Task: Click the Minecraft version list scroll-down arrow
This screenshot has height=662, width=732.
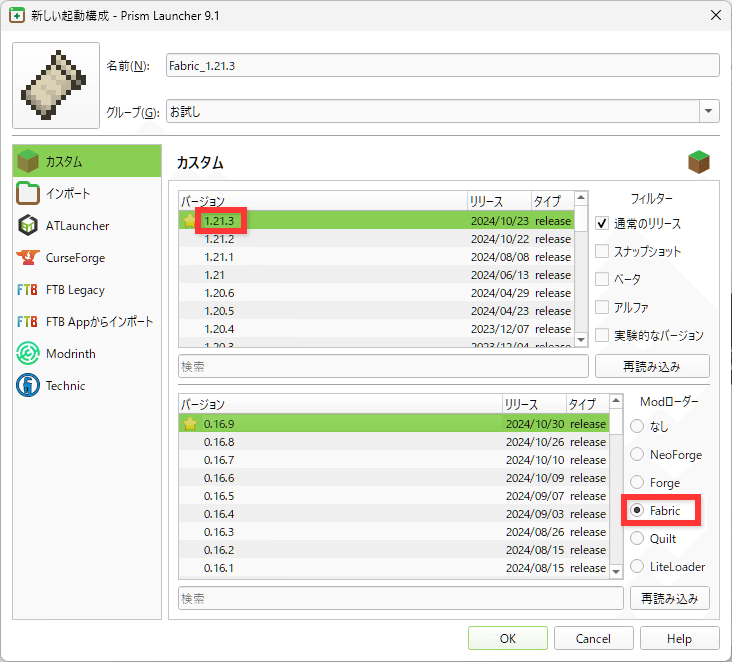Action: (581, 340)
